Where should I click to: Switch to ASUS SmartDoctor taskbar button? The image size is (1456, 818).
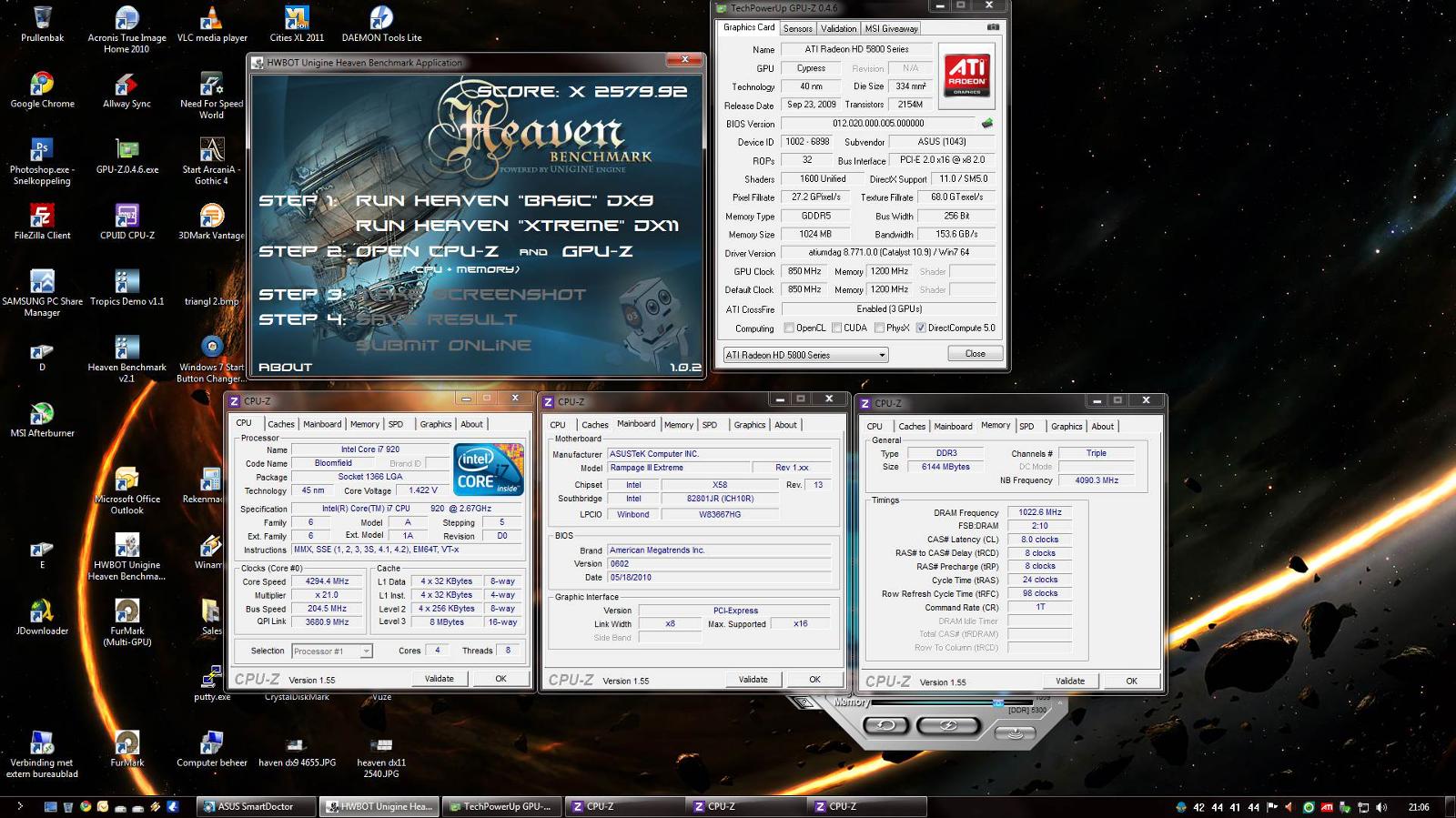point(256,806)
